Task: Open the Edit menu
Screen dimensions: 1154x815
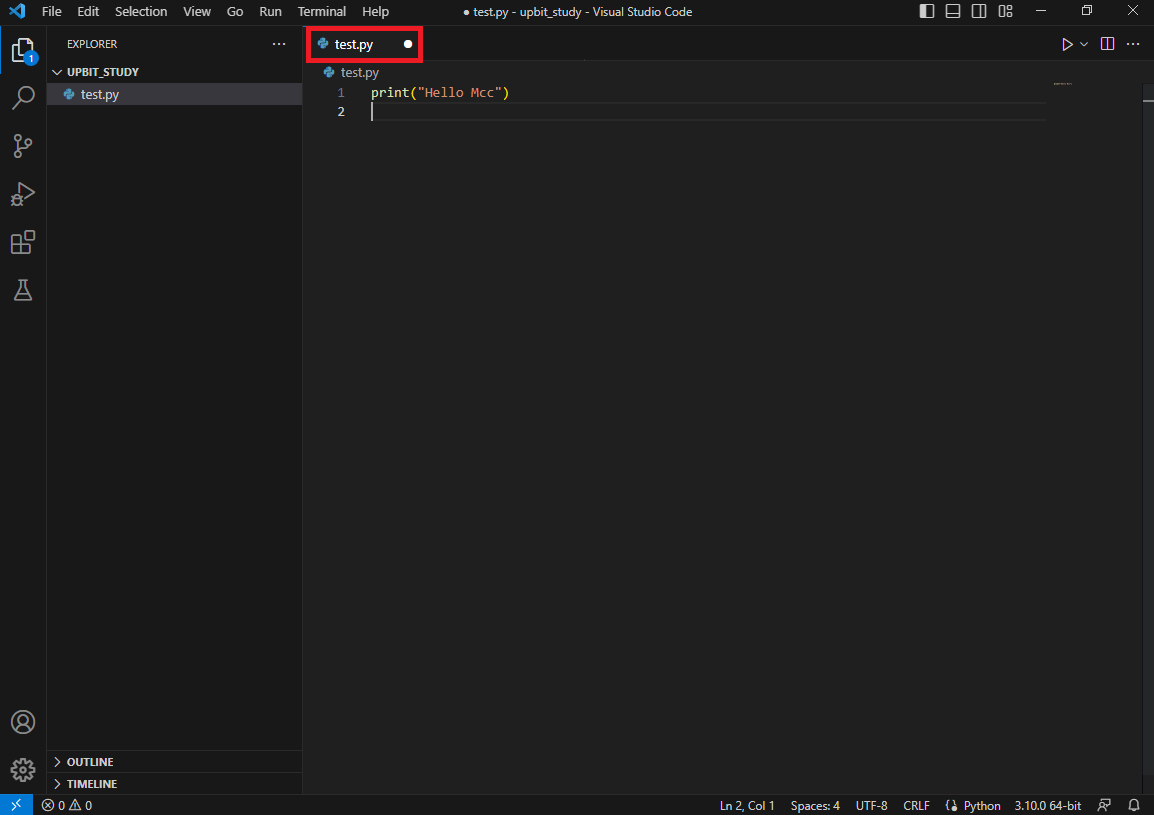Action: (88, 12)
